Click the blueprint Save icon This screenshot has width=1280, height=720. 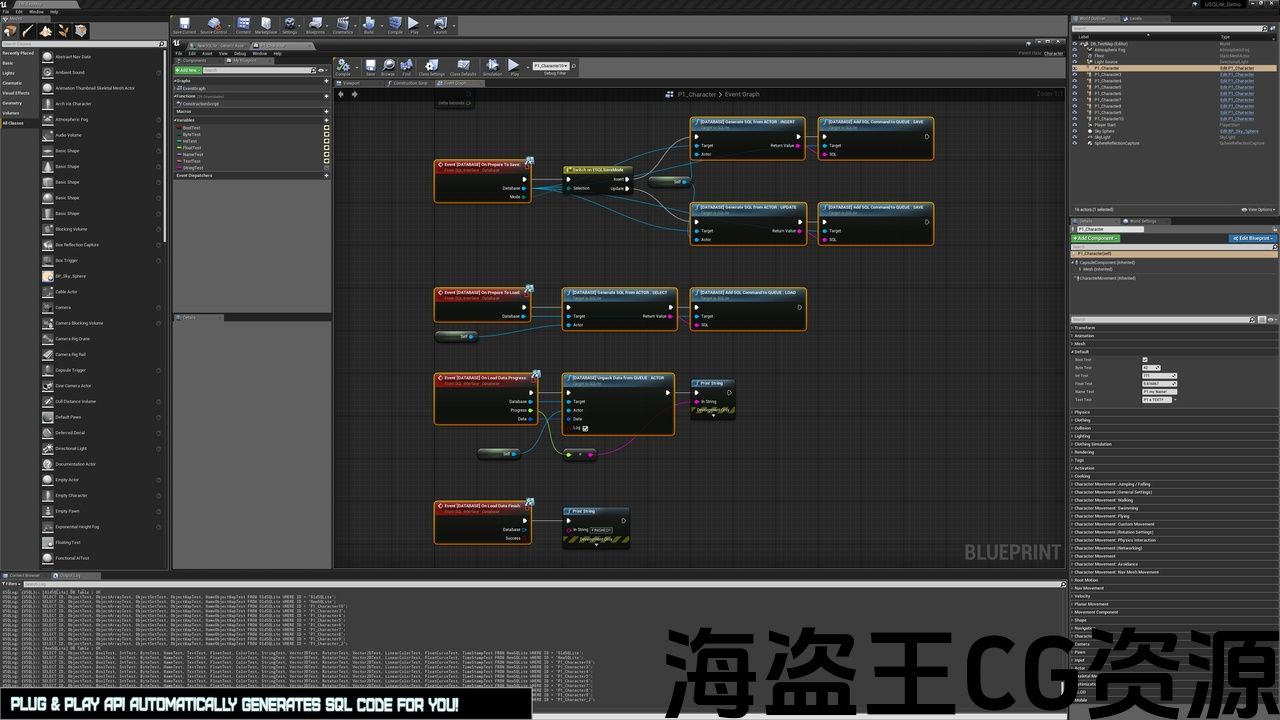(x=370, y=67)
